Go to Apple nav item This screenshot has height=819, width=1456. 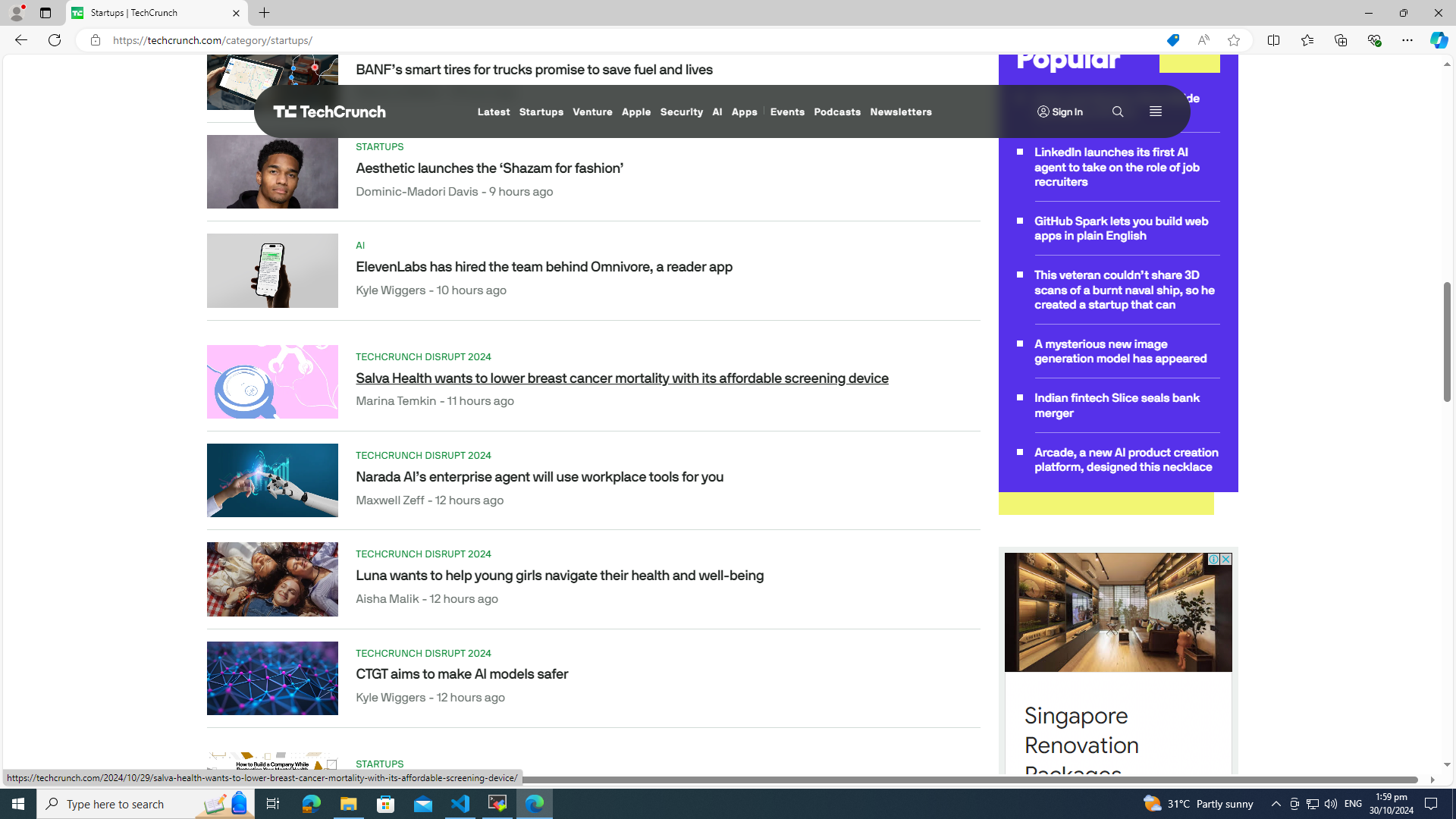point(636,111)
